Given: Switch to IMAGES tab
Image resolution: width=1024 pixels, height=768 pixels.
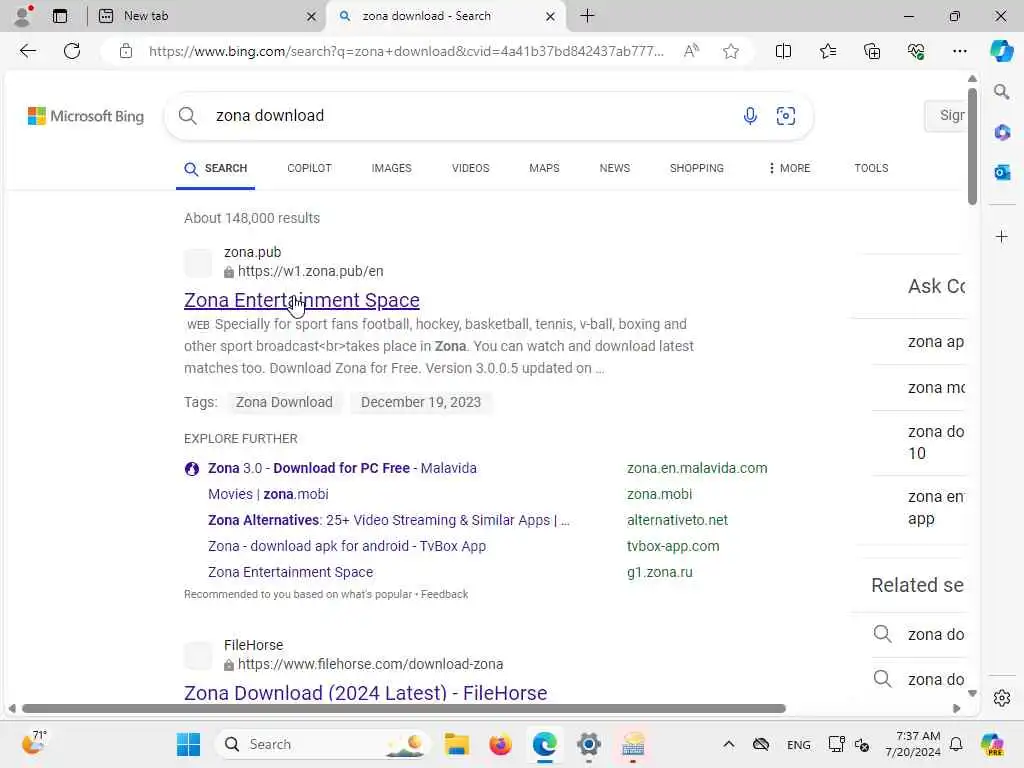Looking at the screenshot, I should coord(391,168).
